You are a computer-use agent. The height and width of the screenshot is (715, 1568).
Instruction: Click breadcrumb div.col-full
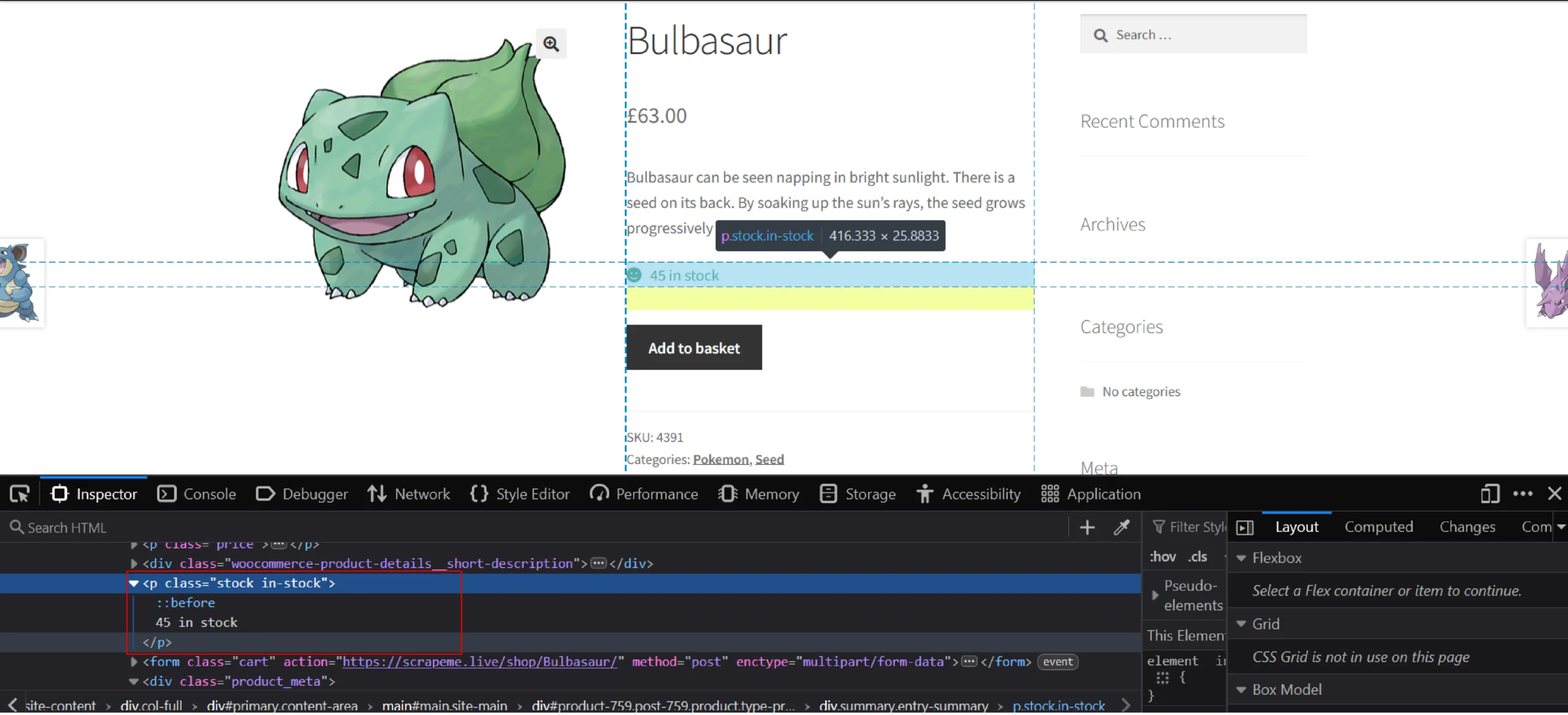click(x=151, y=706)
